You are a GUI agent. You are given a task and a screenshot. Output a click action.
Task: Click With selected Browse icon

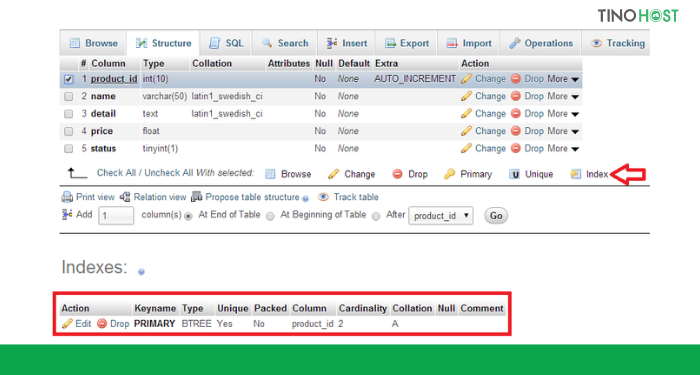pyautogui.click(x=271, y=174)
